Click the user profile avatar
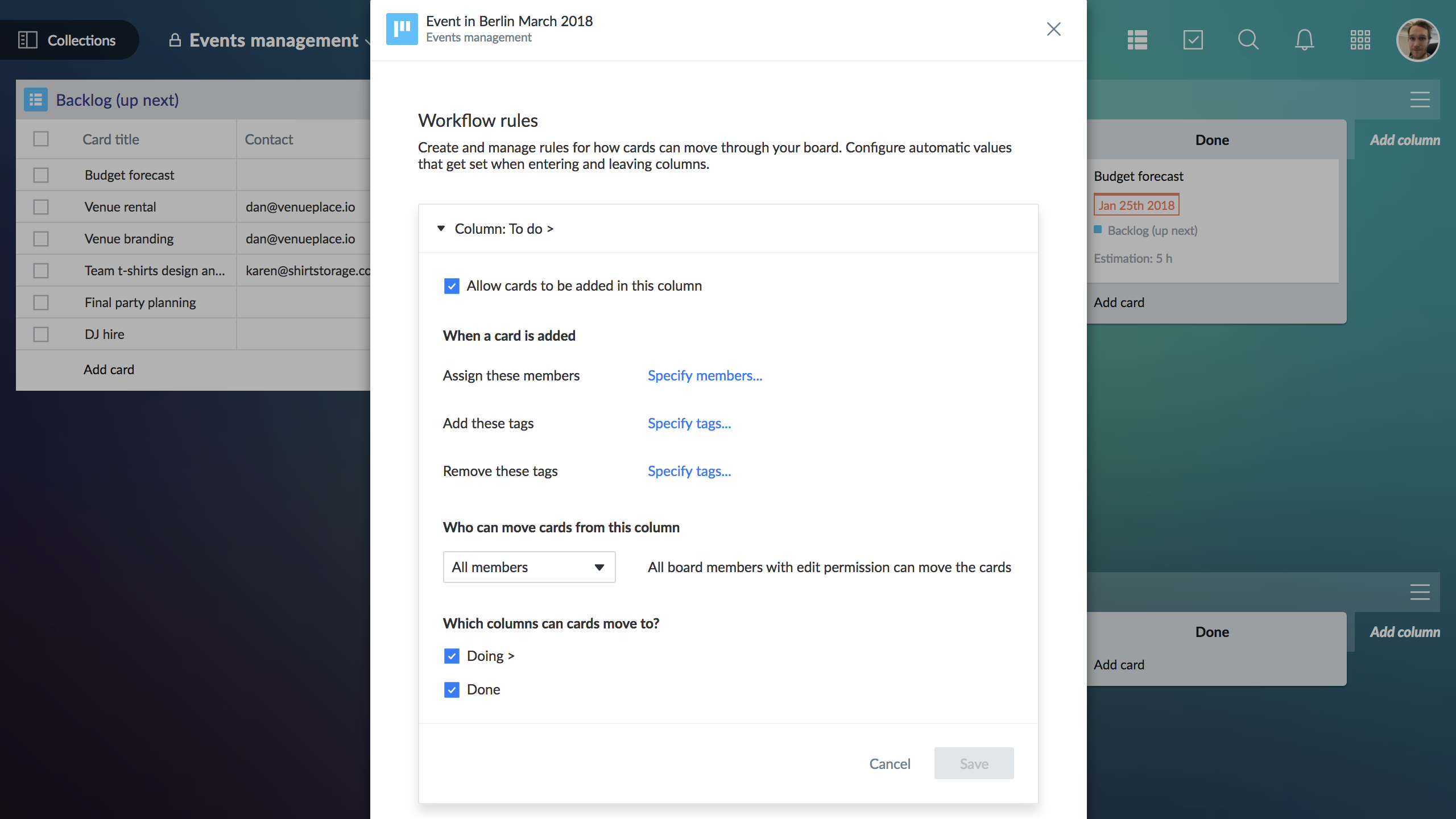Viewport: 1456px width, 819px height. [x=1417, y=40]
